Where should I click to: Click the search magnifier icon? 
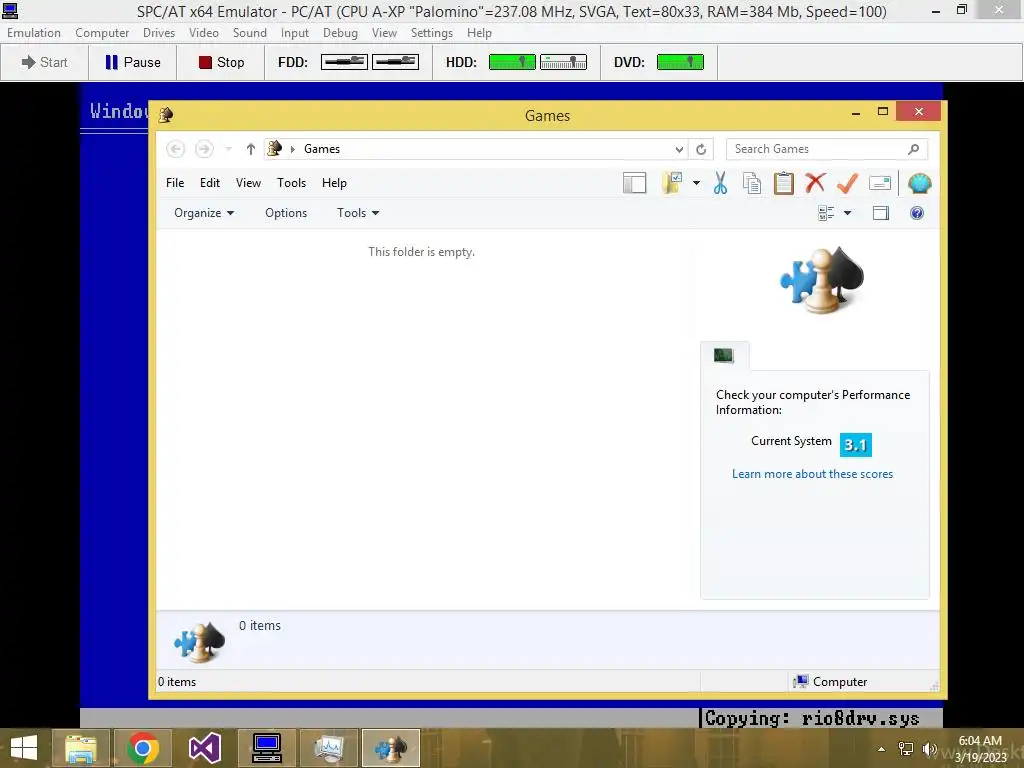pos(913,149)
